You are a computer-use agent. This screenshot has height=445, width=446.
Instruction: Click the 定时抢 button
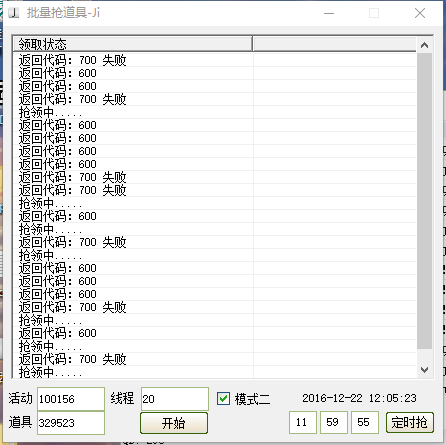click(x=410, y=423)
